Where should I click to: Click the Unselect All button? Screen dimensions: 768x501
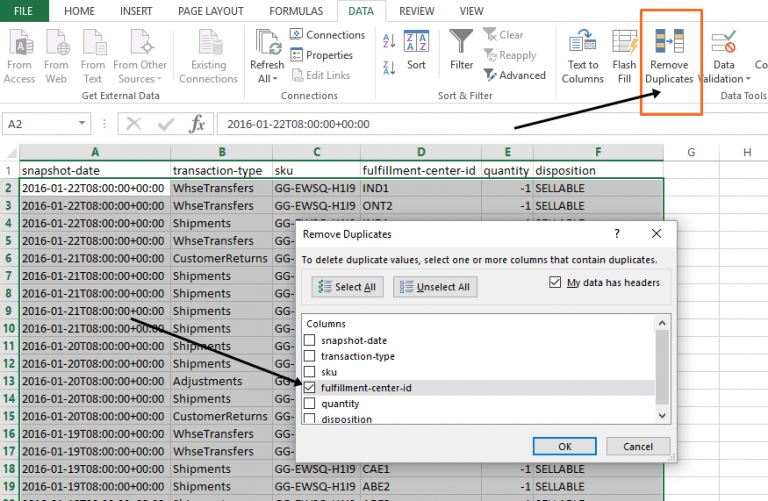click(x=435, y=287)
